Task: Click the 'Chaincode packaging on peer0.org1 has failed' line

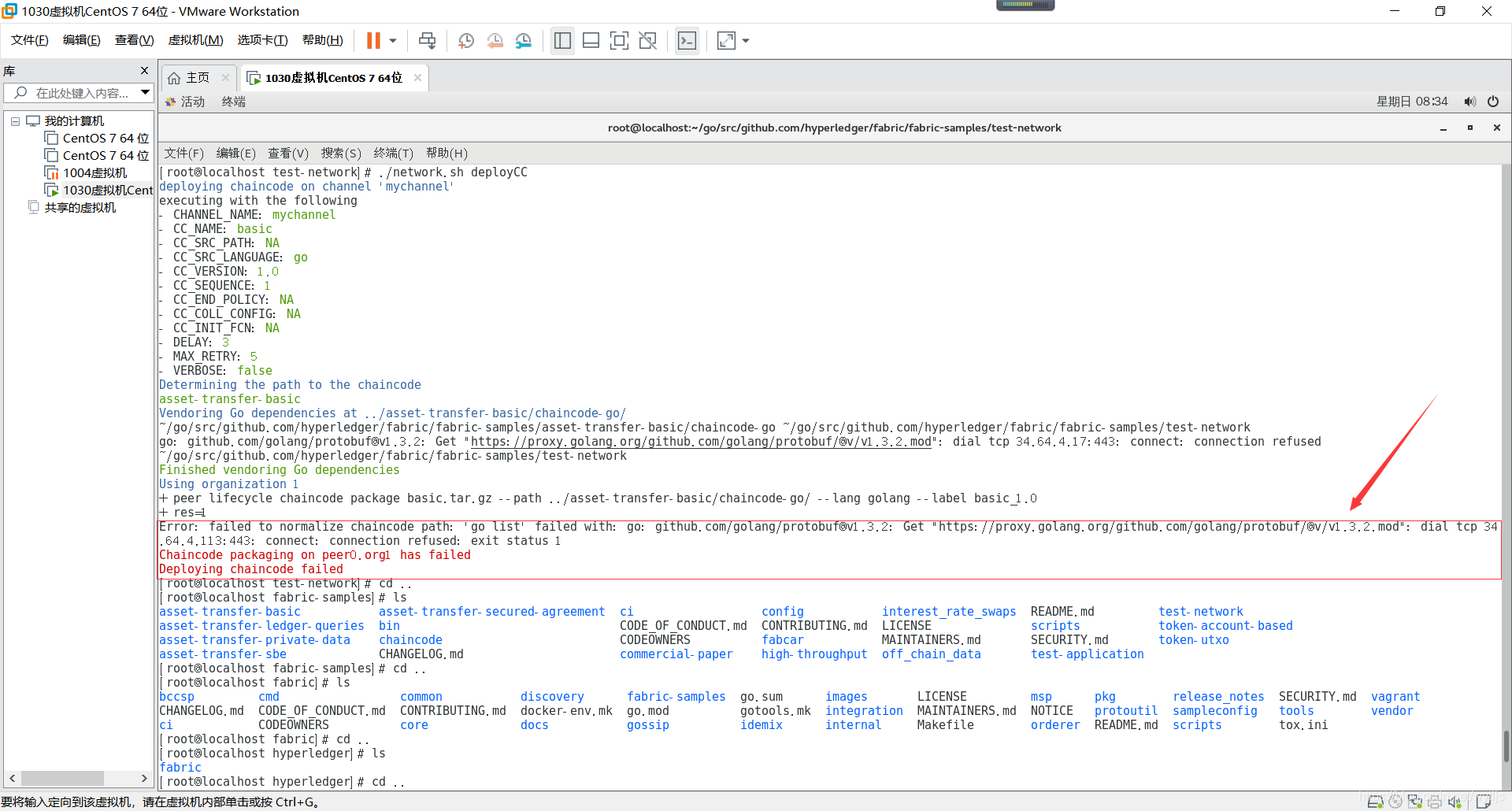Action: click(315, 555)
